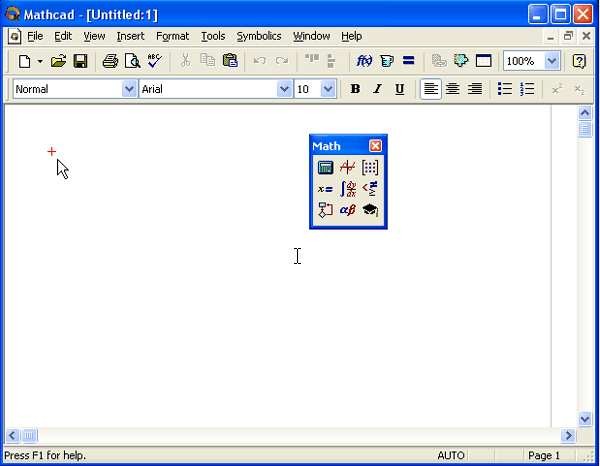Open the Insert menu
This screenshot has height=466, width=600.
(x=130, y=36)
